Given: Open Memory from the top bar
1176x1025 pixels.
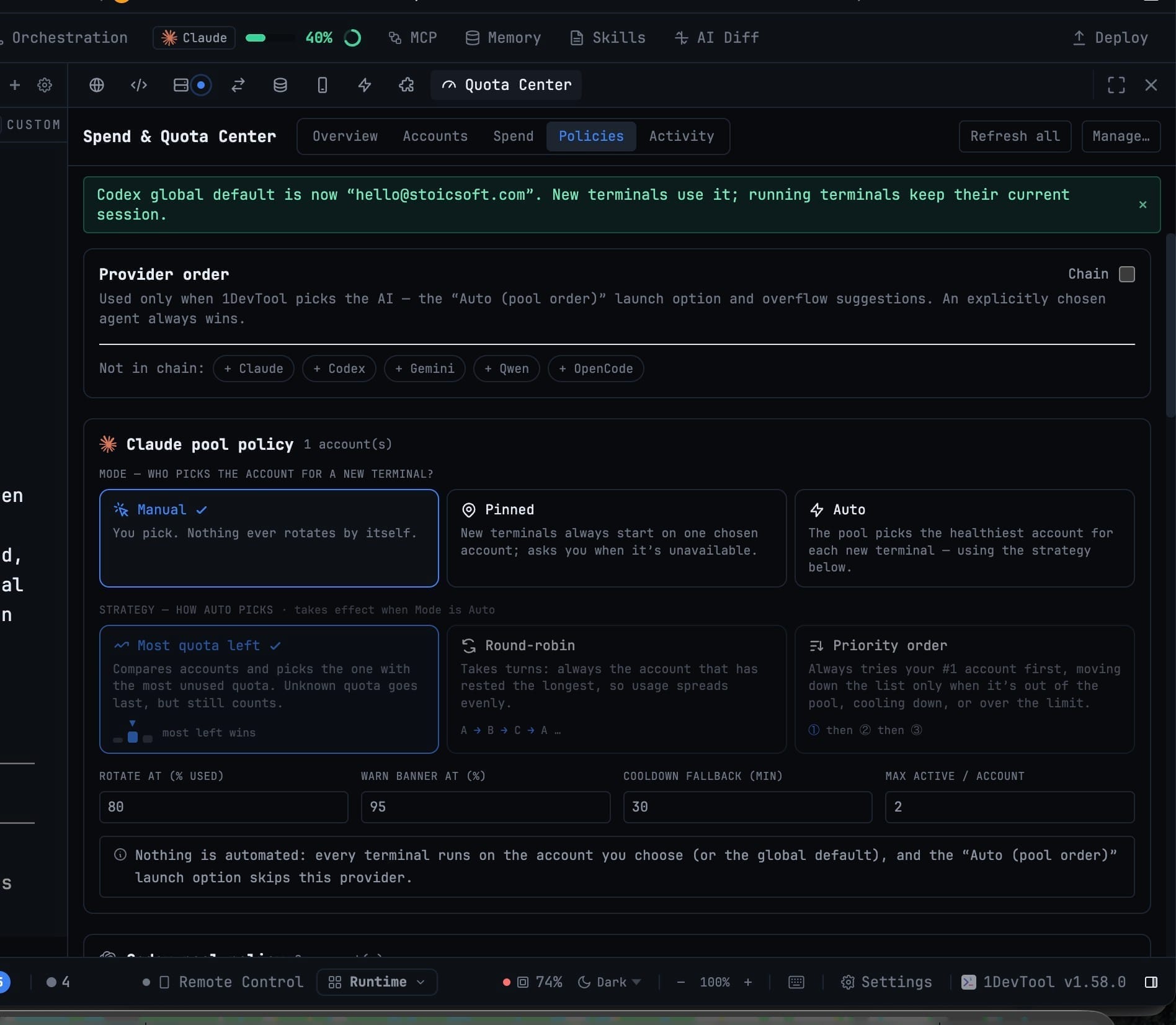Looking at the screenshot, I should (x=503, y=38).
